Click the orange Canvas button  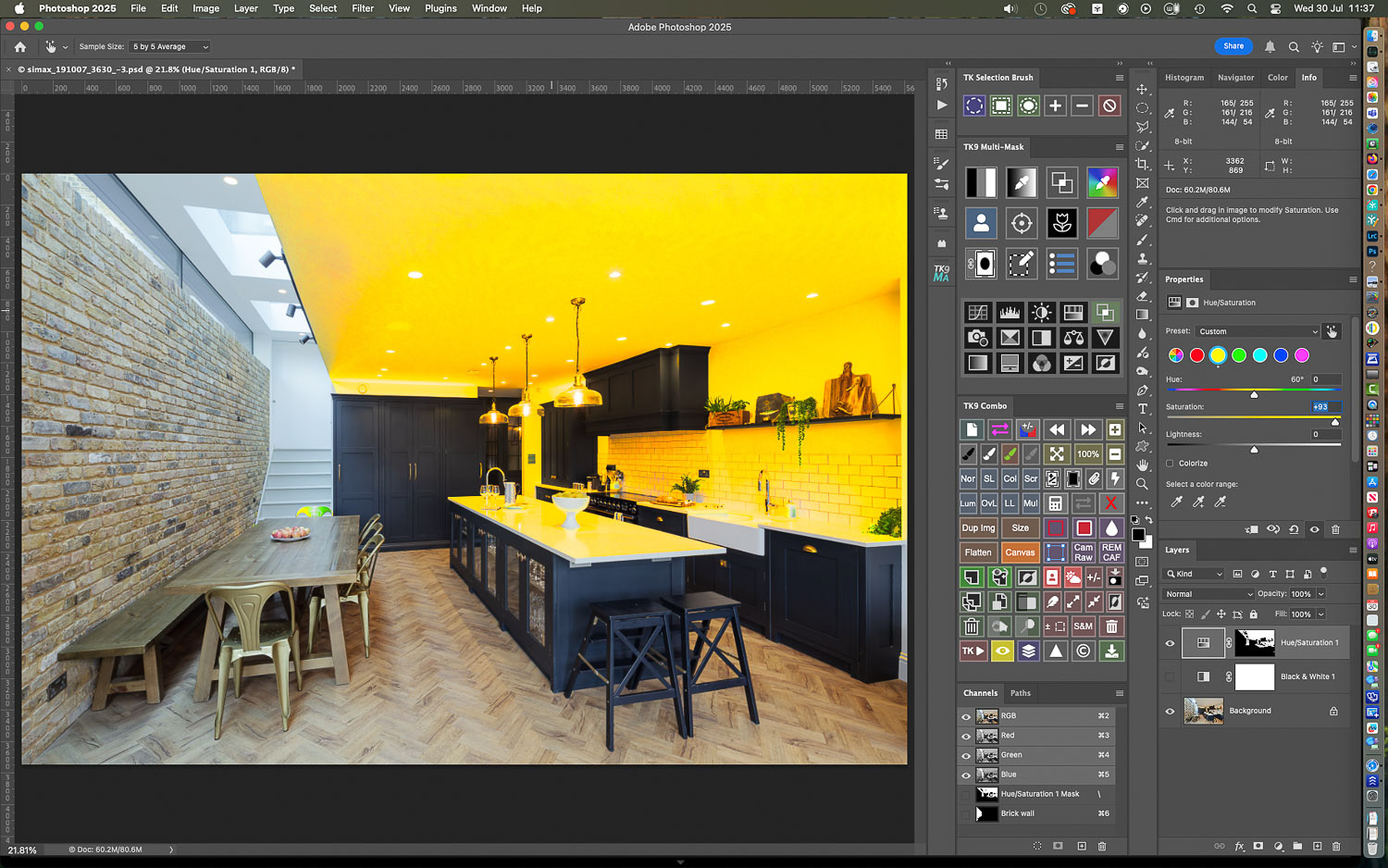coord(1020,552)
